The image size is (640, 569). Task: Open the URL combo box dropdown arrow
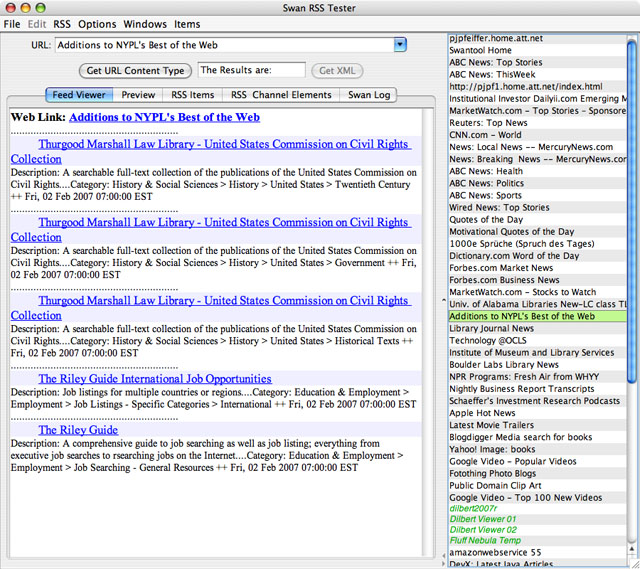(x=400, y=45)
